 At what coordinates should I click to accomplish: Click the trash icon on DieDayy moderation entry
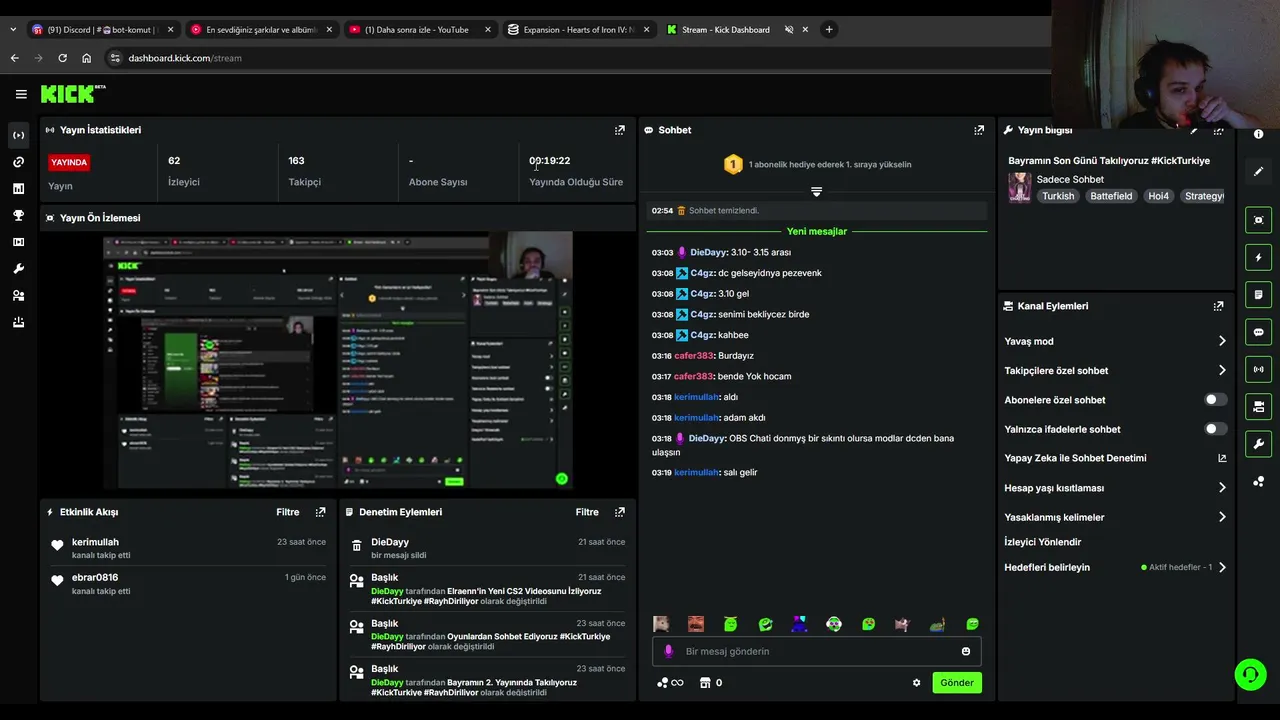(356, 546)
